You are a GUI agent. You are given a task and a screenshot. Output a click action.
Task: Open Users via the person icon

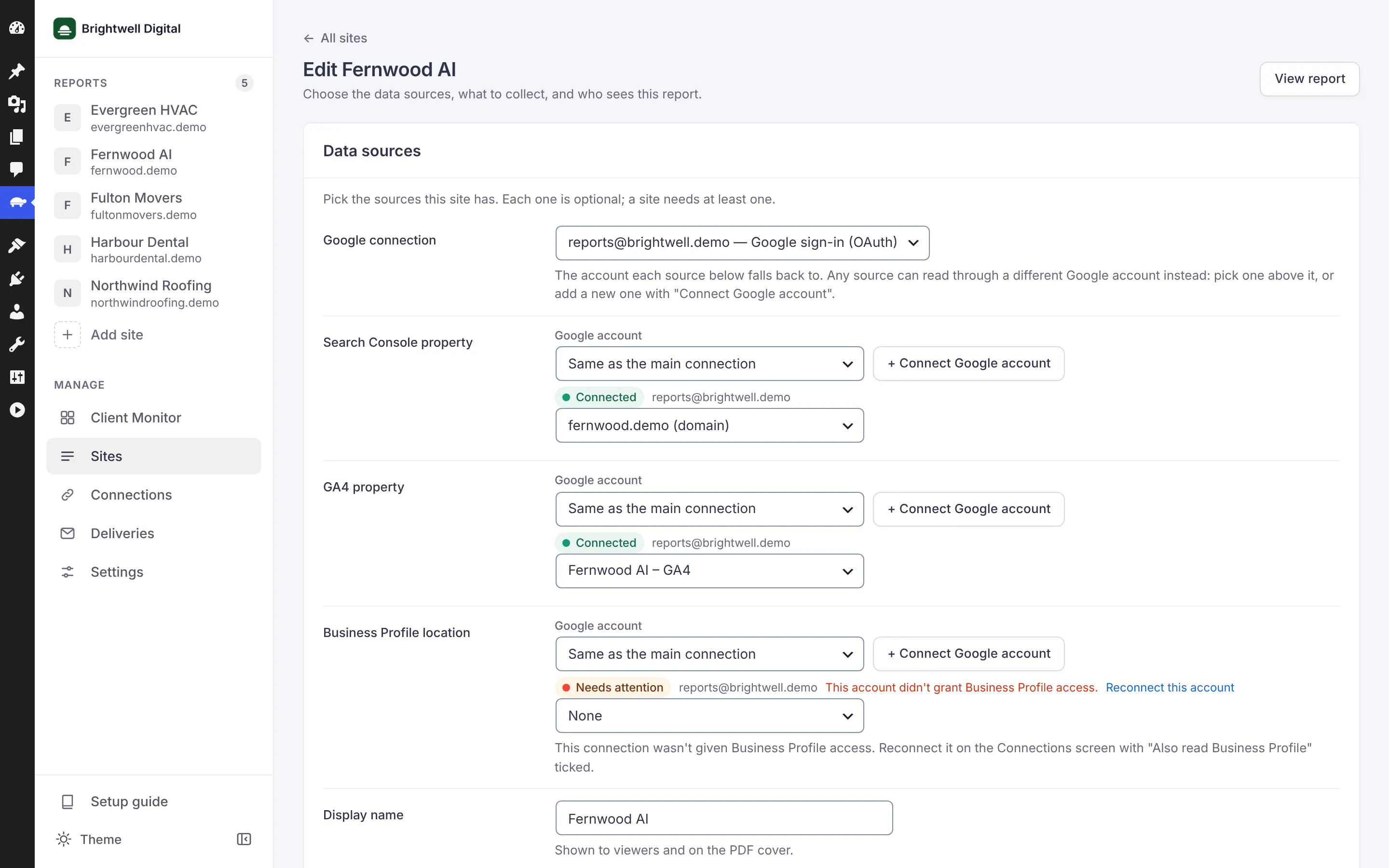point(17,312)
